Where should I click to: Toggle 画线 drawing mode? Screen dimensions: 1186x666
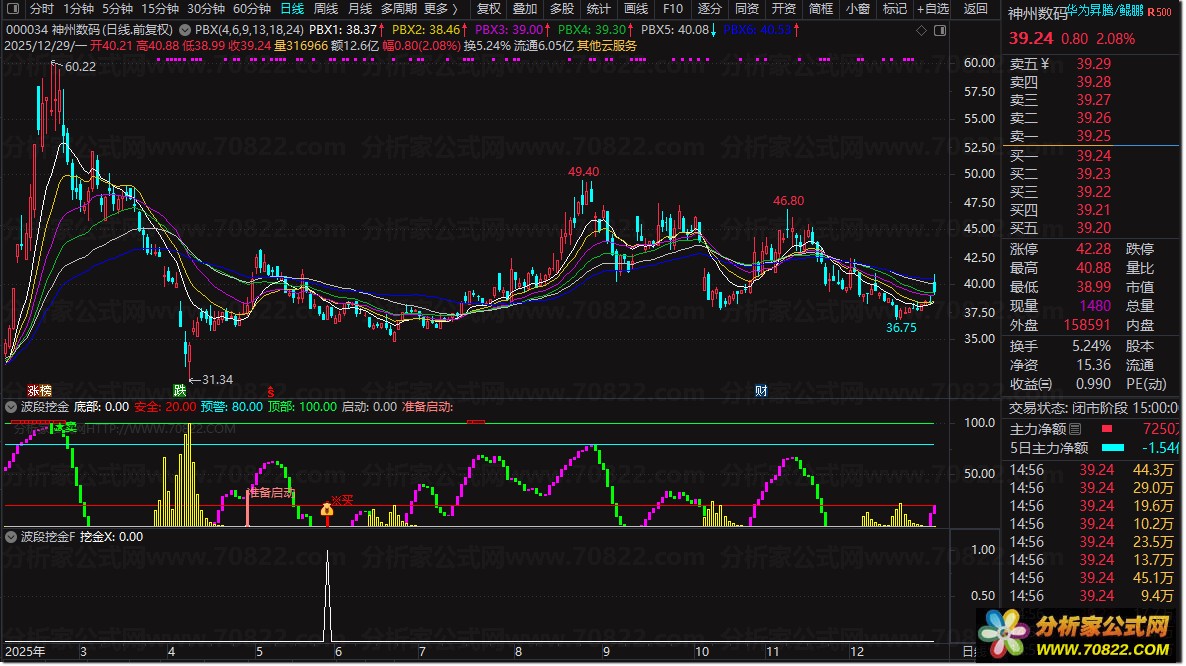click(x=636, y=9)
